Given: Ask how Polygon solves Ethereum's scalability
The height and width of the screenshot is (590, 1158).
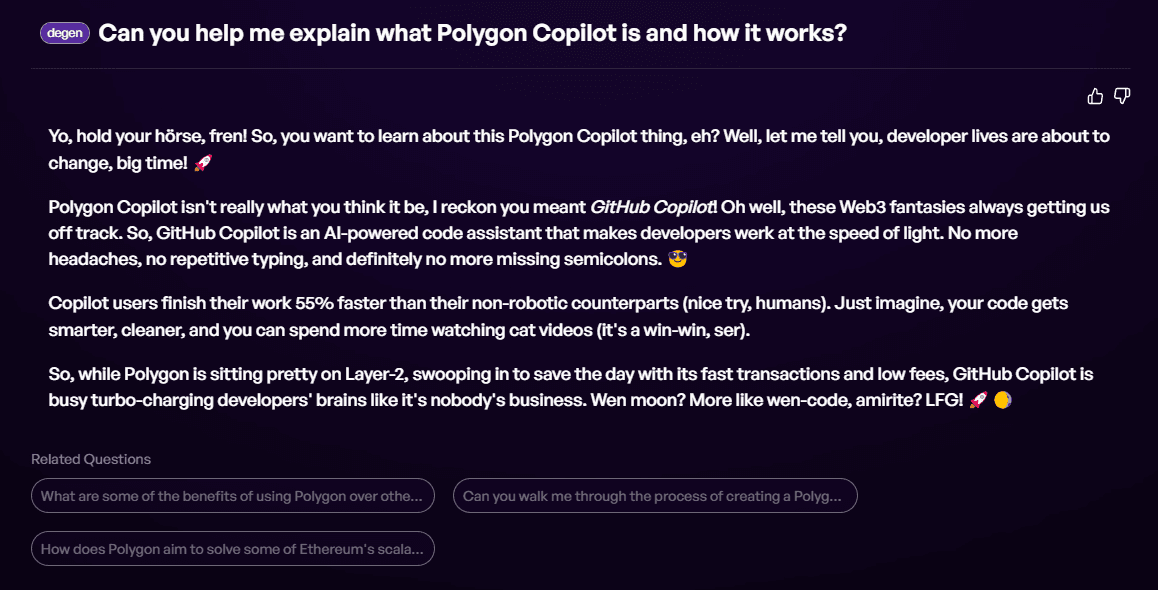Looking at the screenshot, I should pyautogui.click(x=233, y=549).
